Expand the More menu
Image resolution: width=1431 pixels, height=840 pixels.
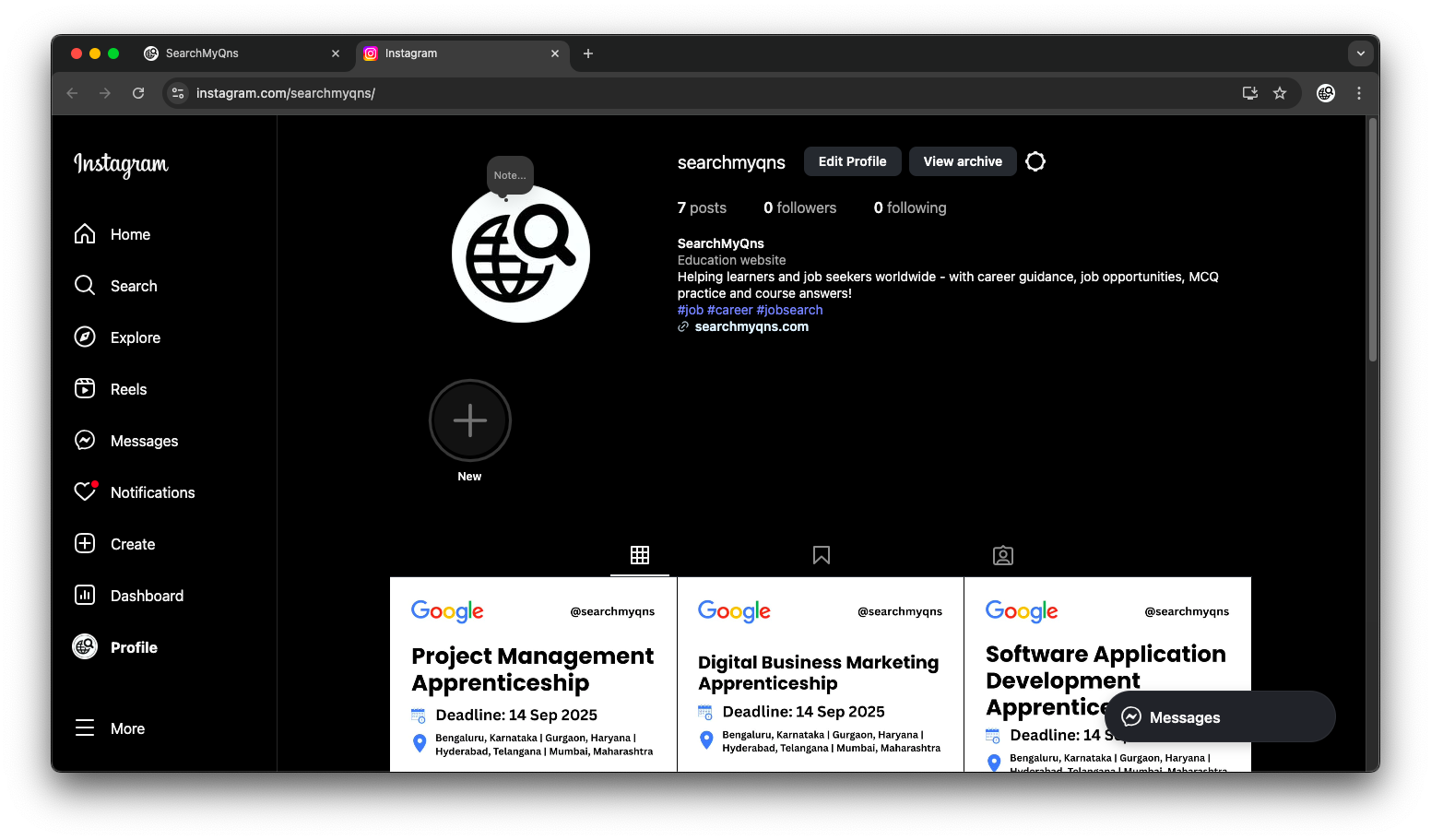(x=110, y=728)
